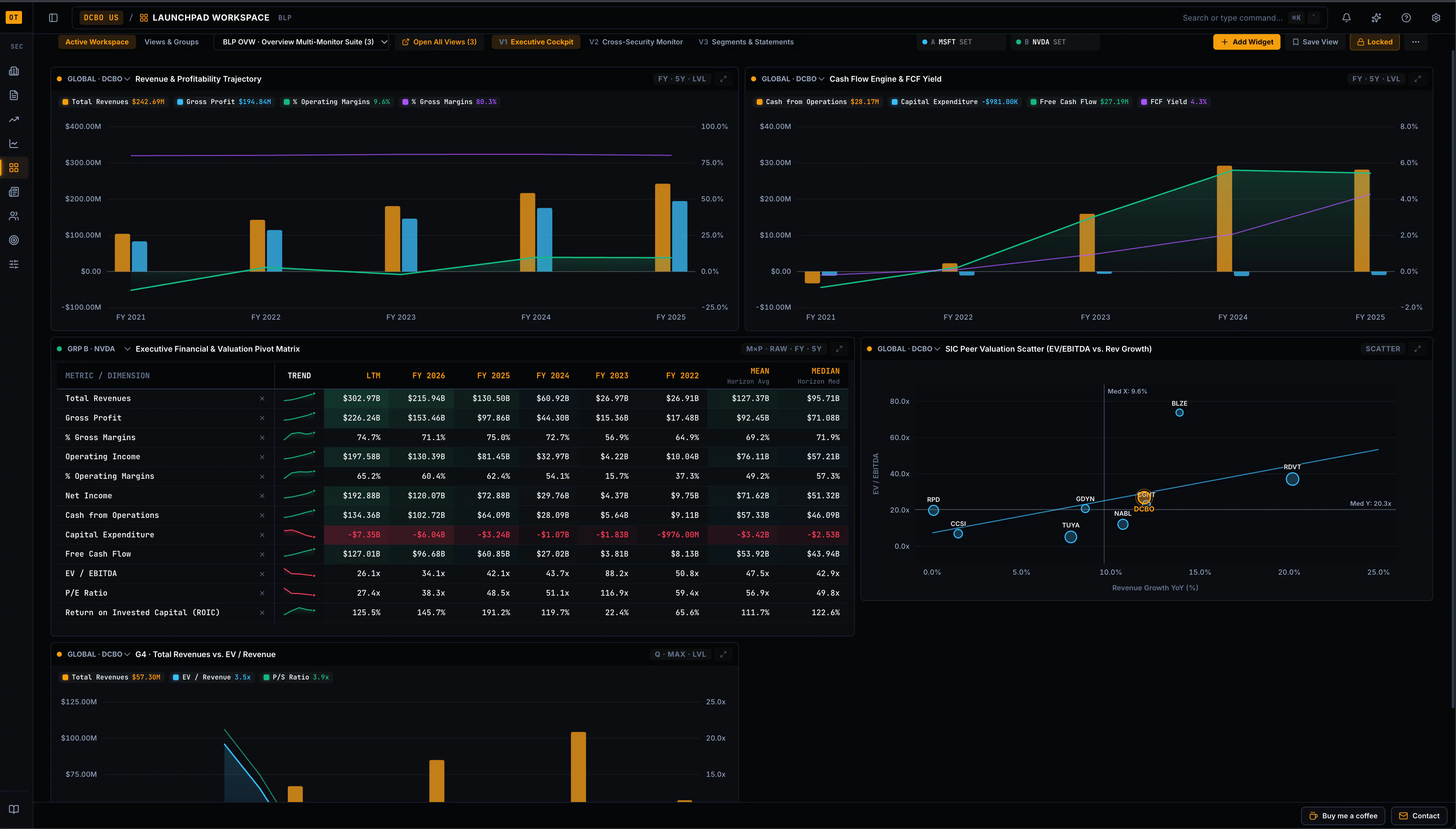Open the people sidebar icon
Image resolution: width=1456 pixels, height=829 pixels.
pyautogui.click(x=14, y=216)
